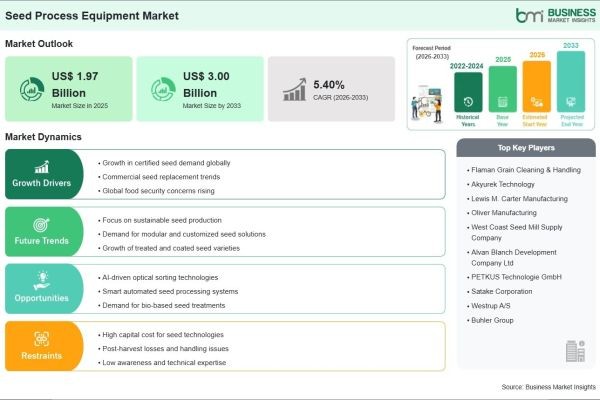Click 'Commercial seed replacement trends'

coord(161,177)
